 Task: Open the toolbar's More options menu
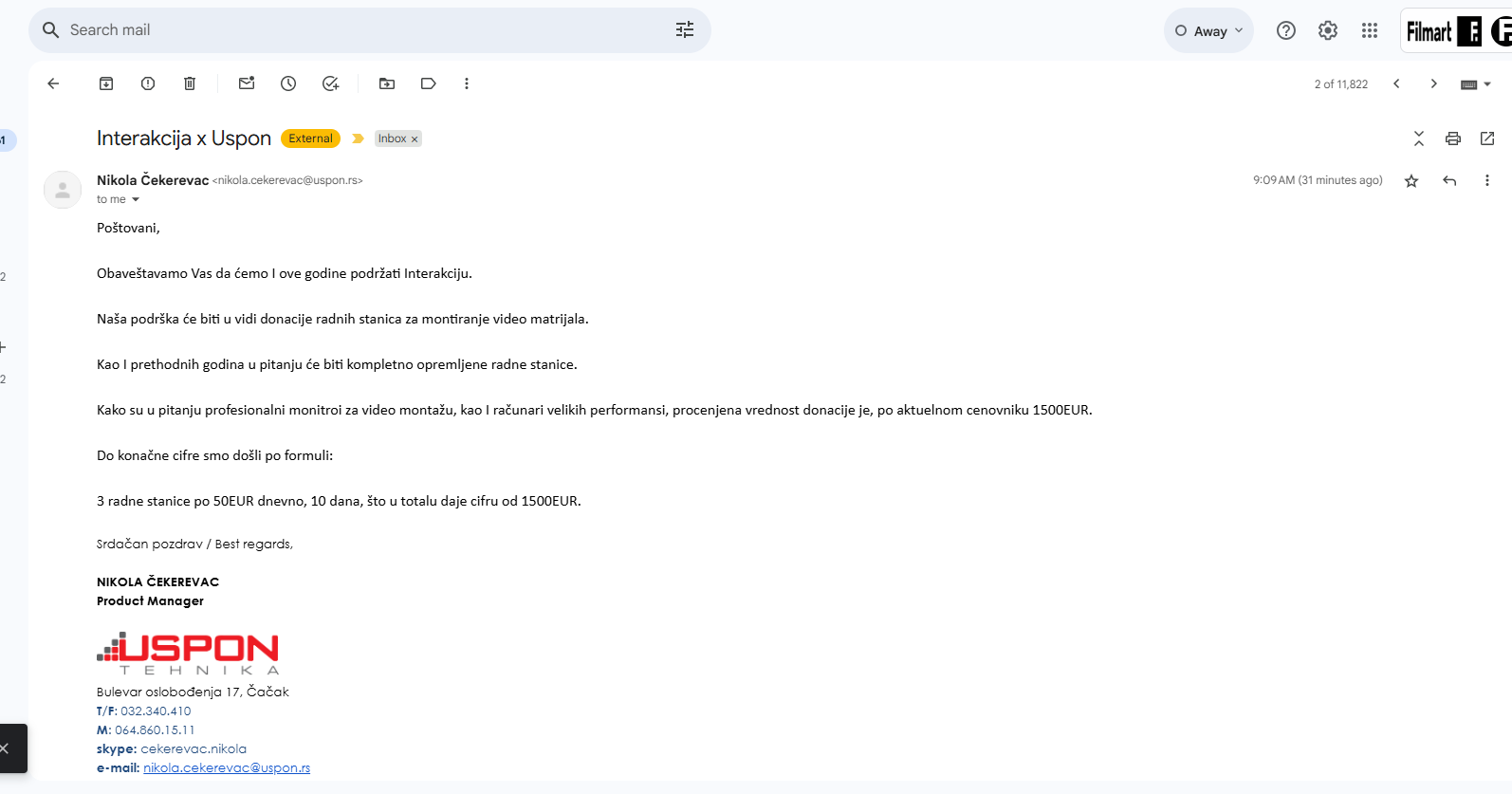tap(467, 83)
